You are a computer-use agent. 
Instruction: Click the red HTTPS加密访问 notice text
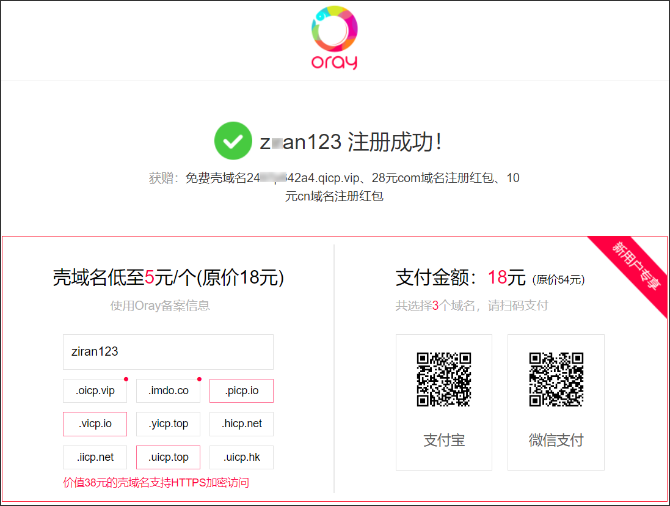pos(155,483)
